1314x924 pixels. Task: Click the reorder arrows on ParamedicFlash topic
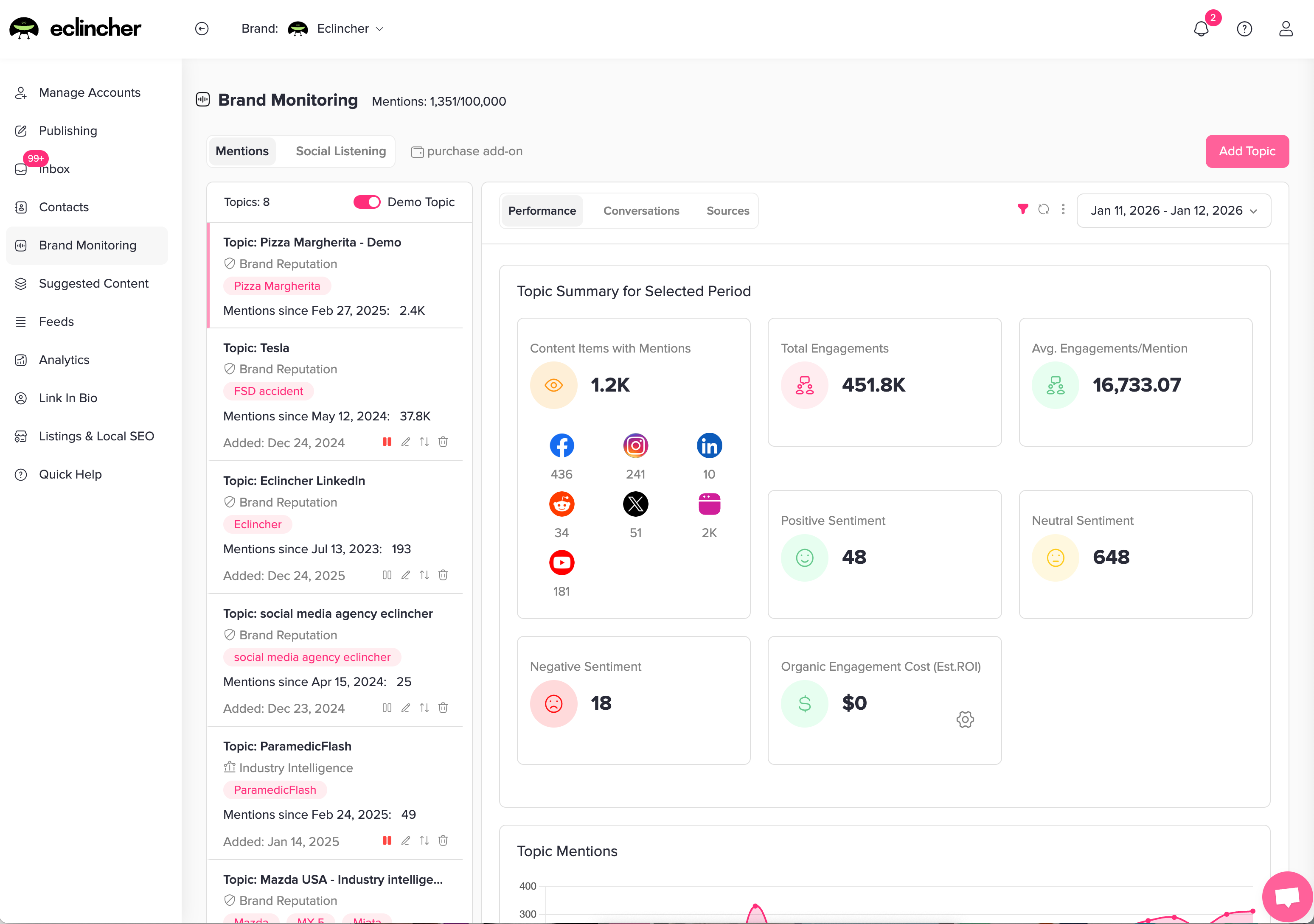pos(424,840)
